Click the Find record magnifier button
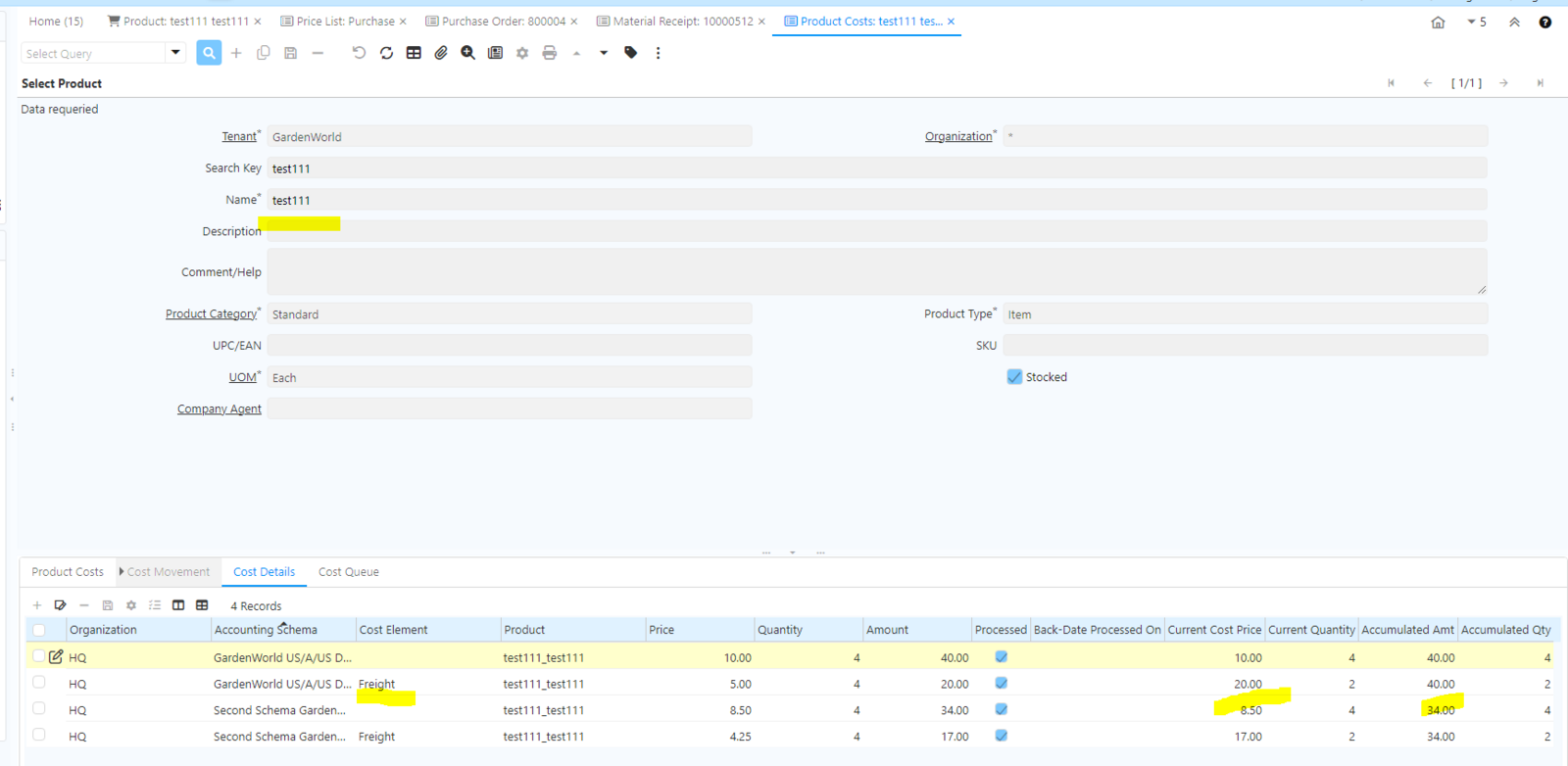1568x766 pixels. point(209,53)
